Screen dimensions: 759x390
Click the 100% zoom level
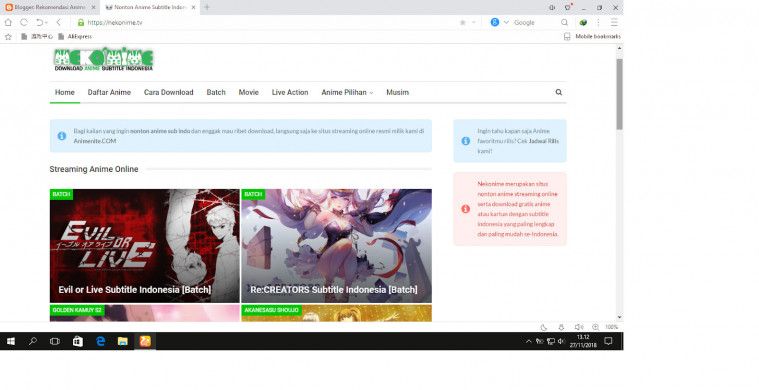611,327
